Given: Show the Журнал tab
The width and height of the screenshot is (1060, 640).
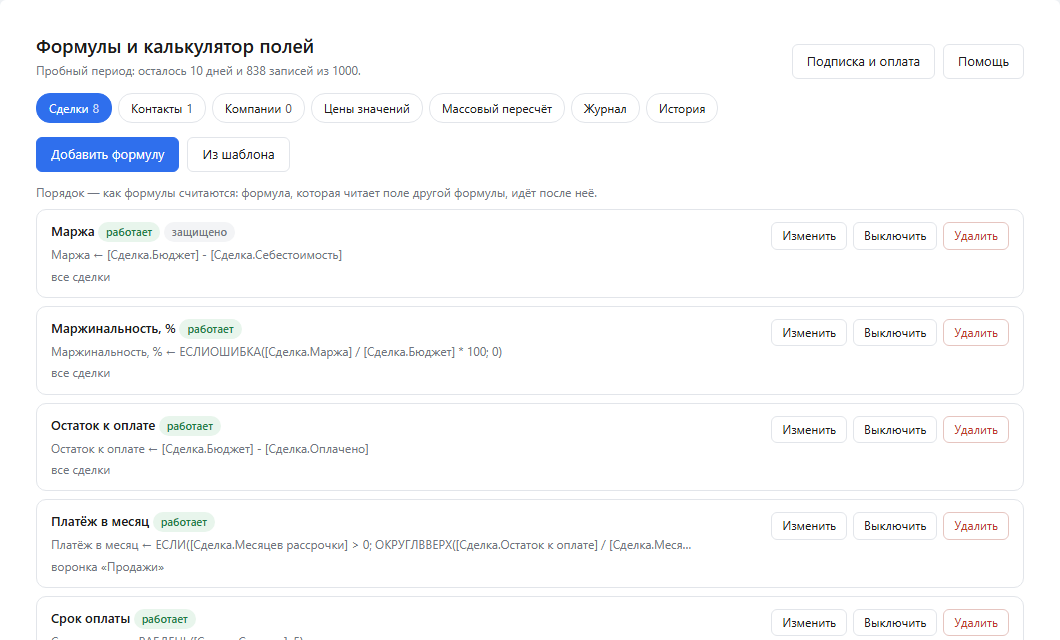Looking at the screenshot, I should (605, 108).
